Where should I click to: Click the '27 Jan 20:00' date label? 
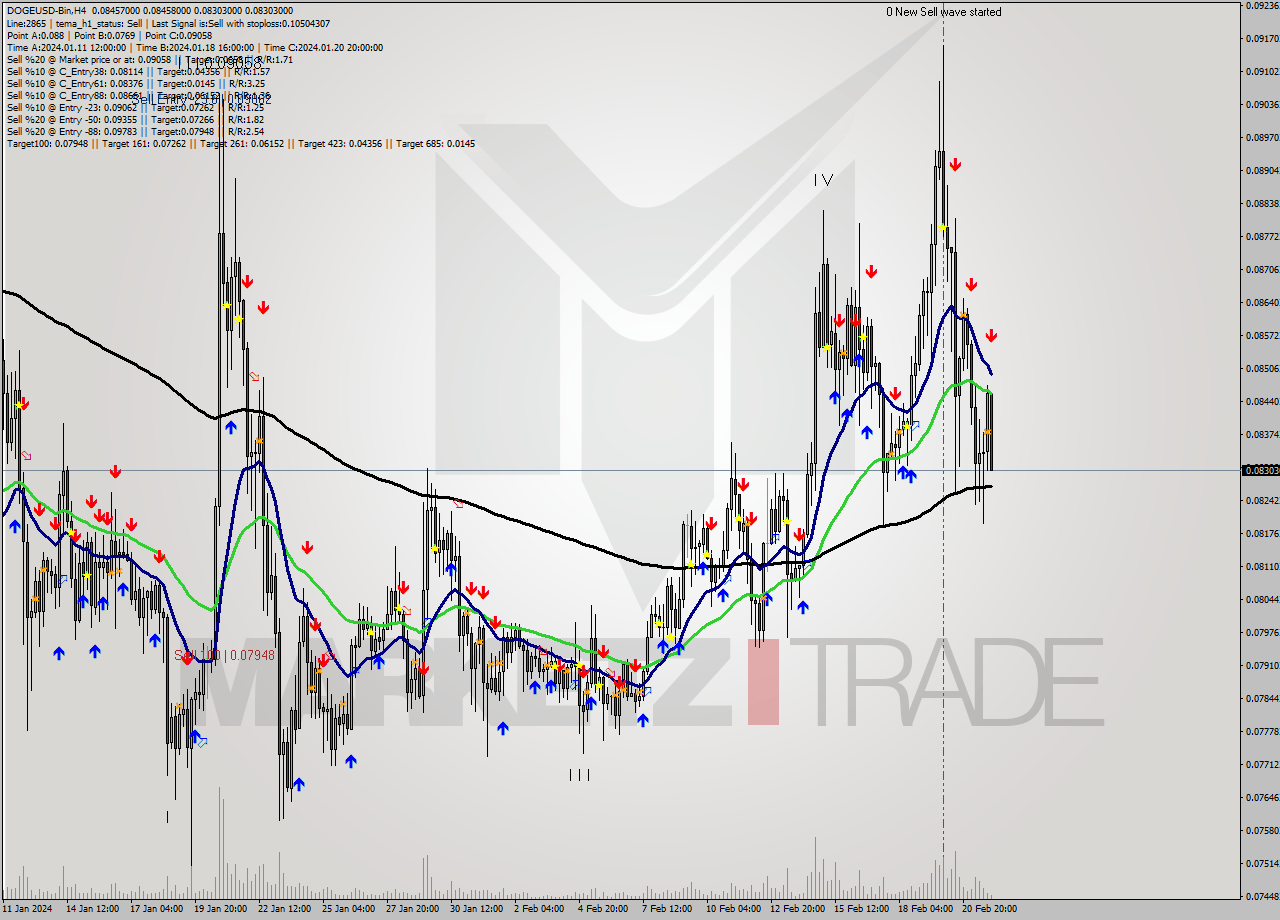click(x=412, y=909)
